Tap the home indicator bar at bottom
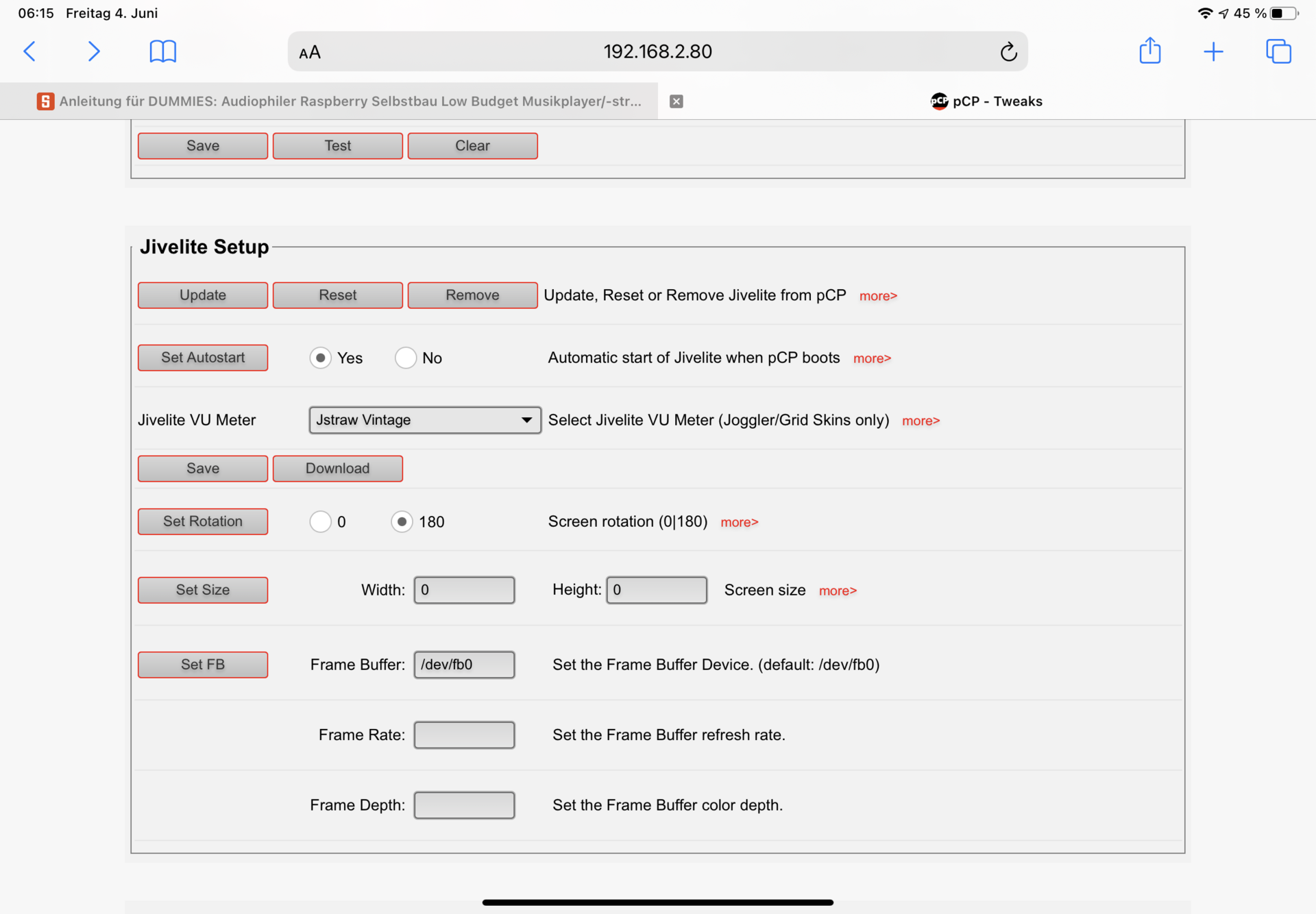This screenshot has width=1316, height=914. click(657, 902)
